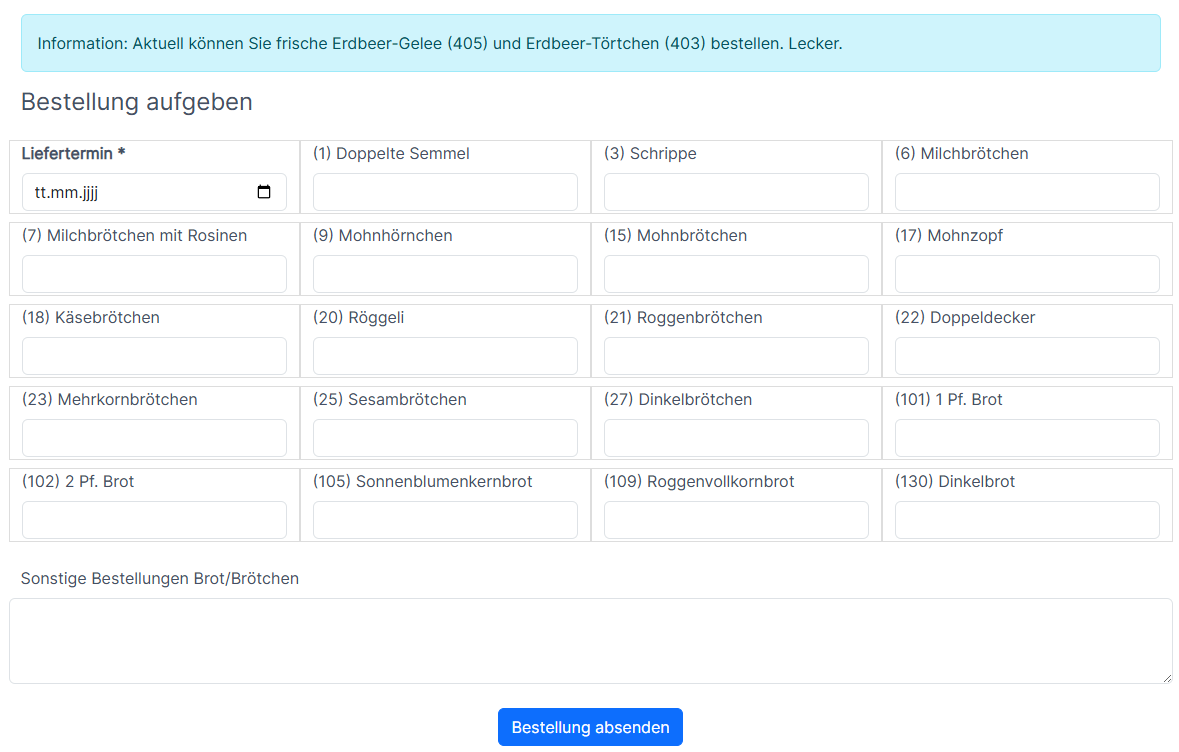Click the Sonnenblumenkernbrot quantity input

445,520
